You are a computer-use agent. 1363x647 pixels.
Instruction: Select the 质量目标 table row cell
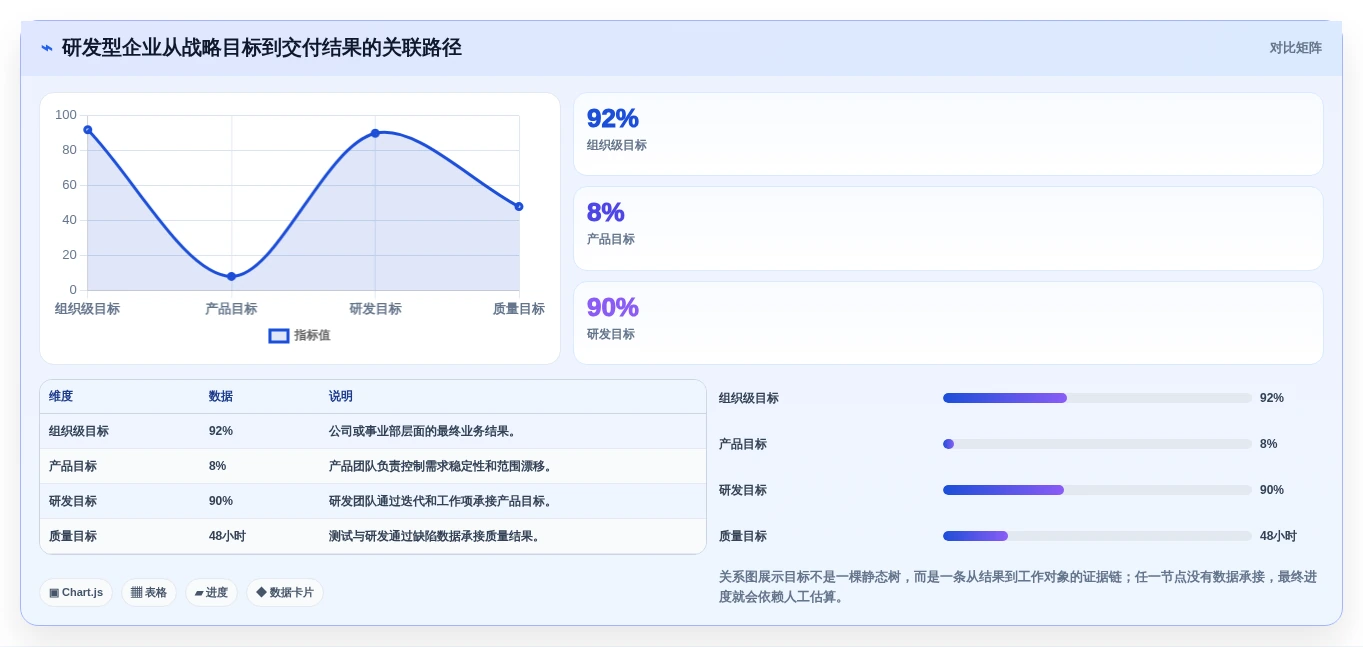(x=73, y=536)
